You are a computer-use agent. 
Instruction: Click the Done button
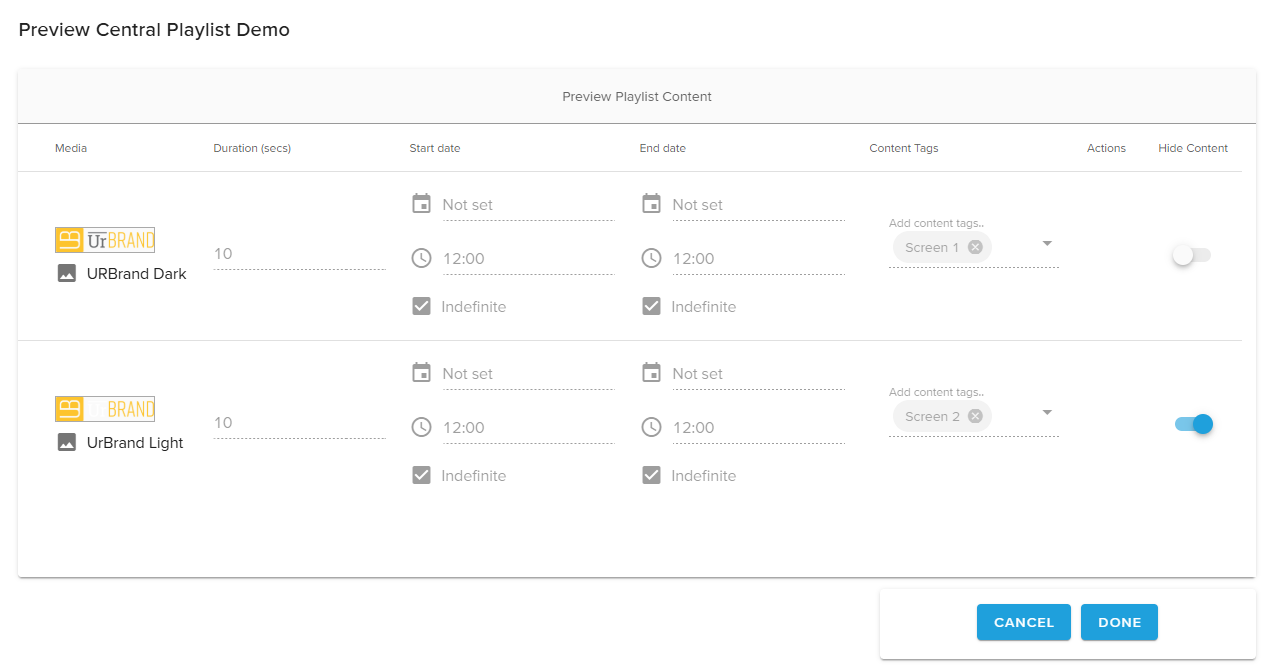tap(1119, 622)
